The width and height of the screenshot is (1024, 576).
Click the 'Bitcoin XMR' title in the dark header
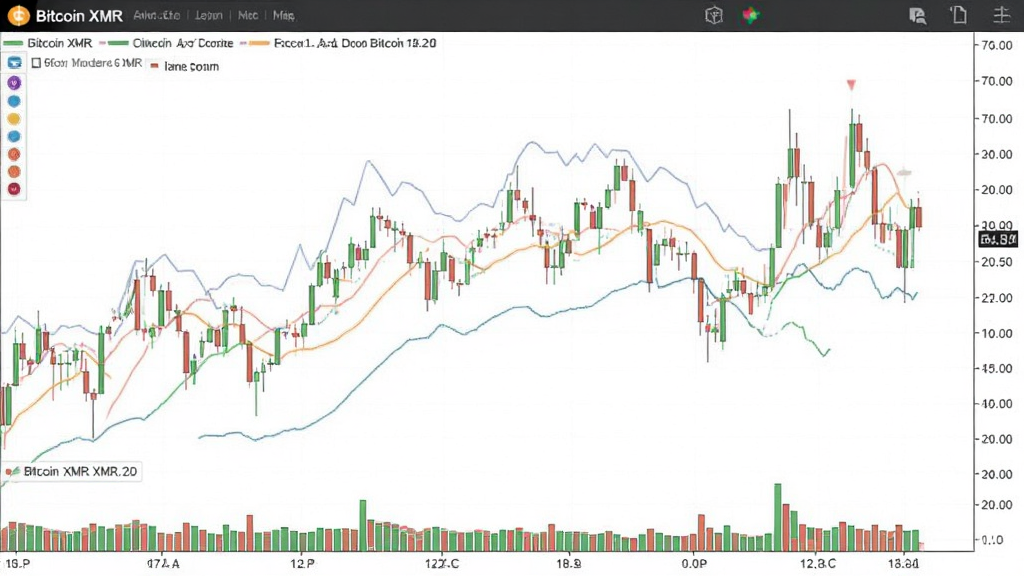pyautogui.click(x=79, y=16)
